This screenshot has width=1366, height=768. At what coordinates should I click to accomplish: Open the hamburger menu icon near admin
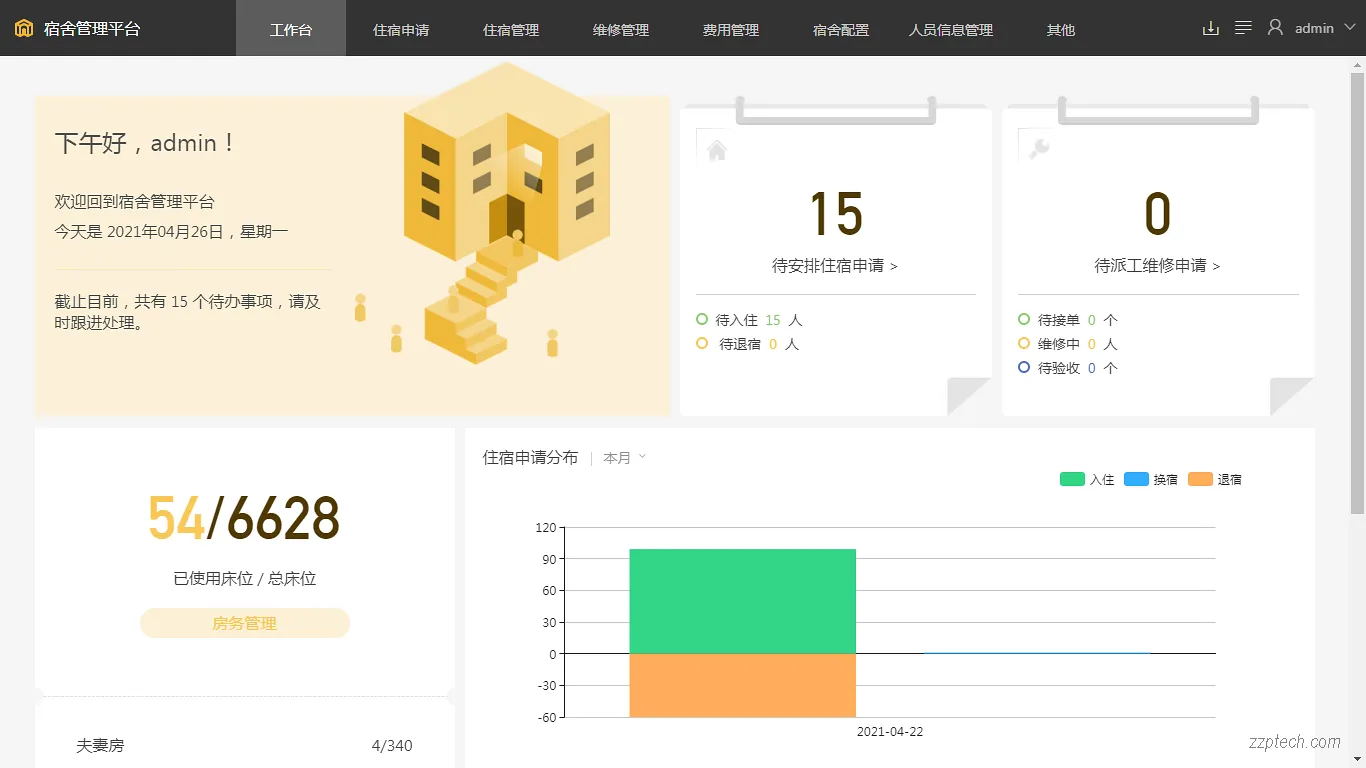click(1242, 28)
